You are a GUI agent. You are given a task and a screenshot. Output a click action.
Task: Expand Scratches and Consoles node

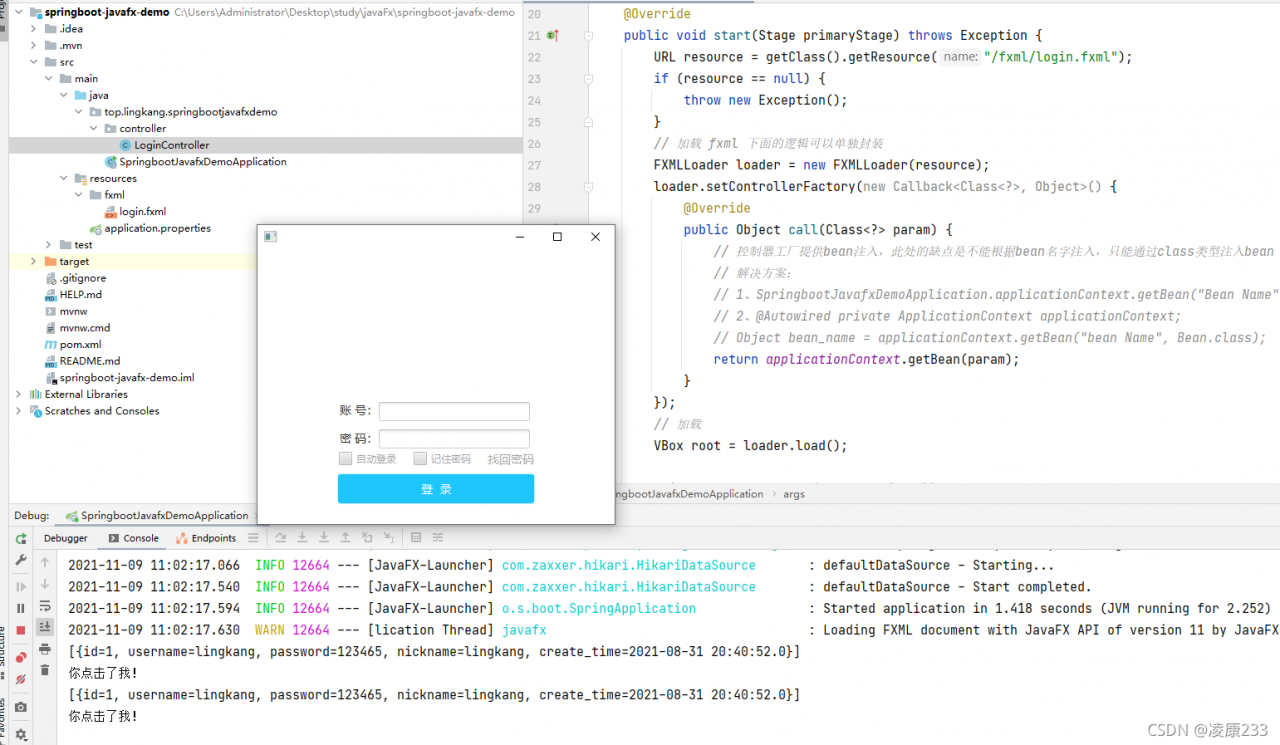click(x=19, y=411)
